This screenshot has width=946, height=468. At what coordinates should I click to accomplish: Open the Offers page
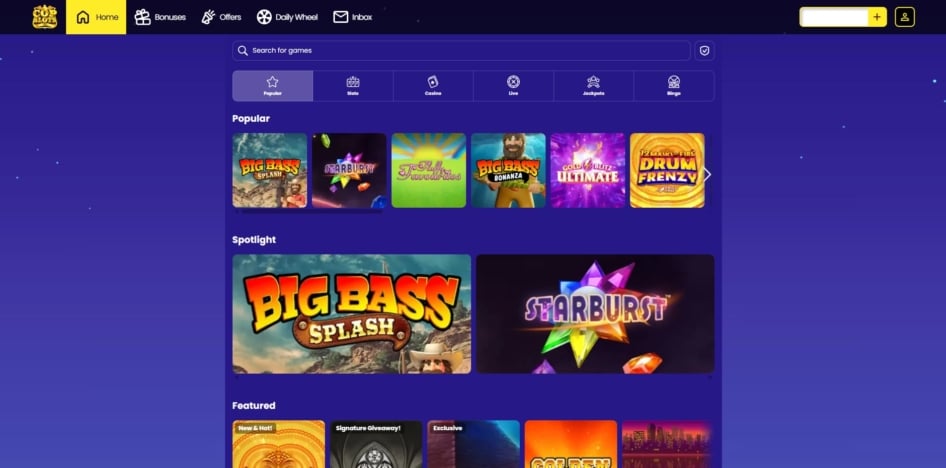(x=221, y=17)
